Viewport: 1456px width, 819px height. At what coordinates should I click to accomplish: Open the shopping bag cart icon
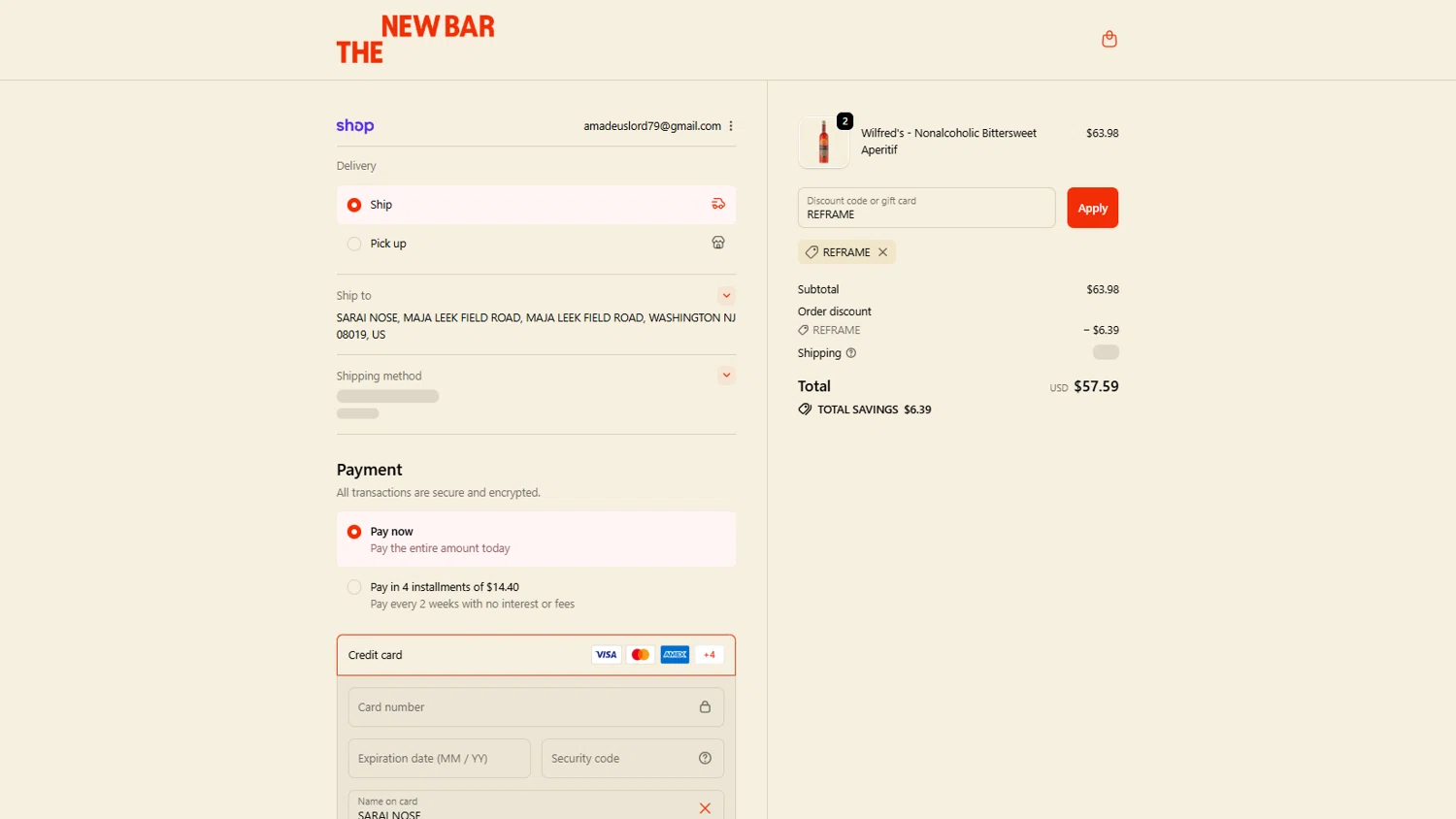tap(1109, 39)
